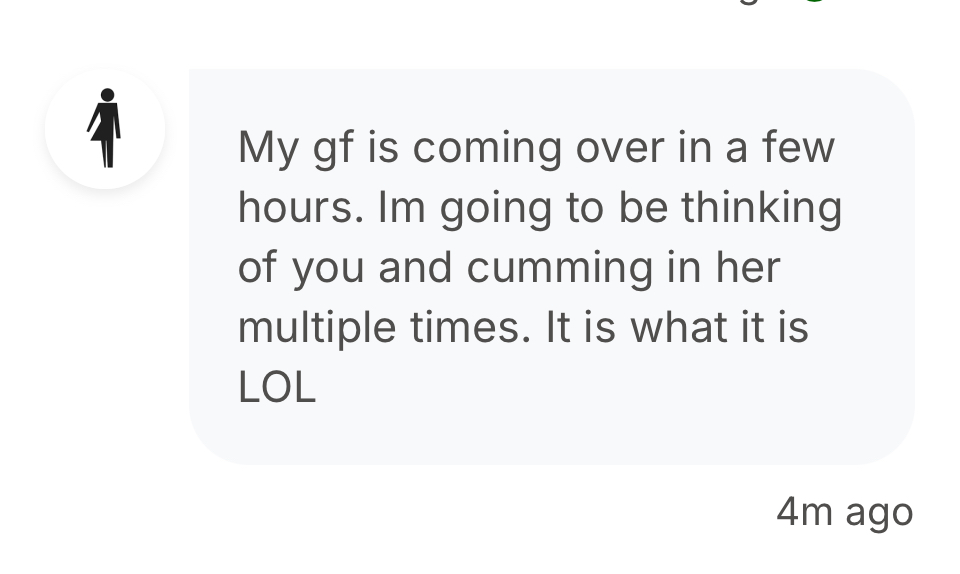Click the phrase "It is what it is"
Viewport: 960px width, 574px height.
(x=677, y=327)
